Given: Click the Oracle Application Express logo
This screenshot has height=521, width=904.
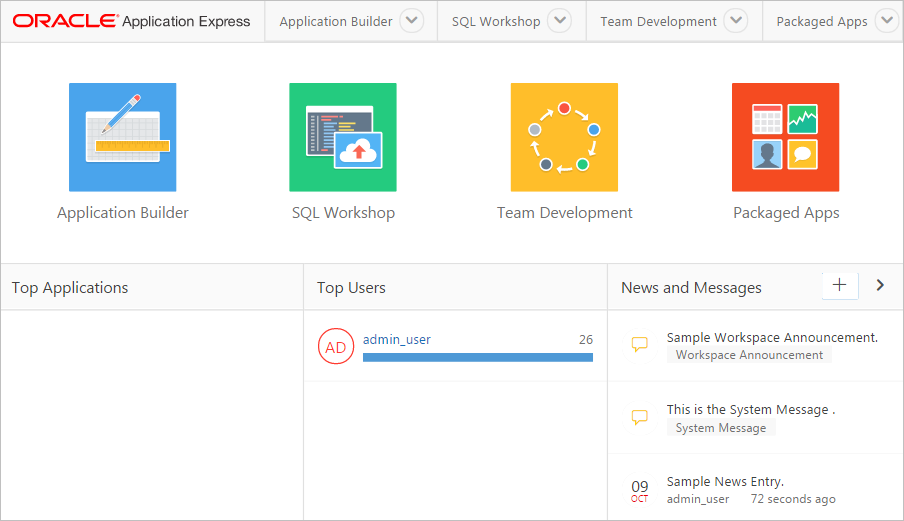Looking at the screenshot, I should (x=131, y=21).
